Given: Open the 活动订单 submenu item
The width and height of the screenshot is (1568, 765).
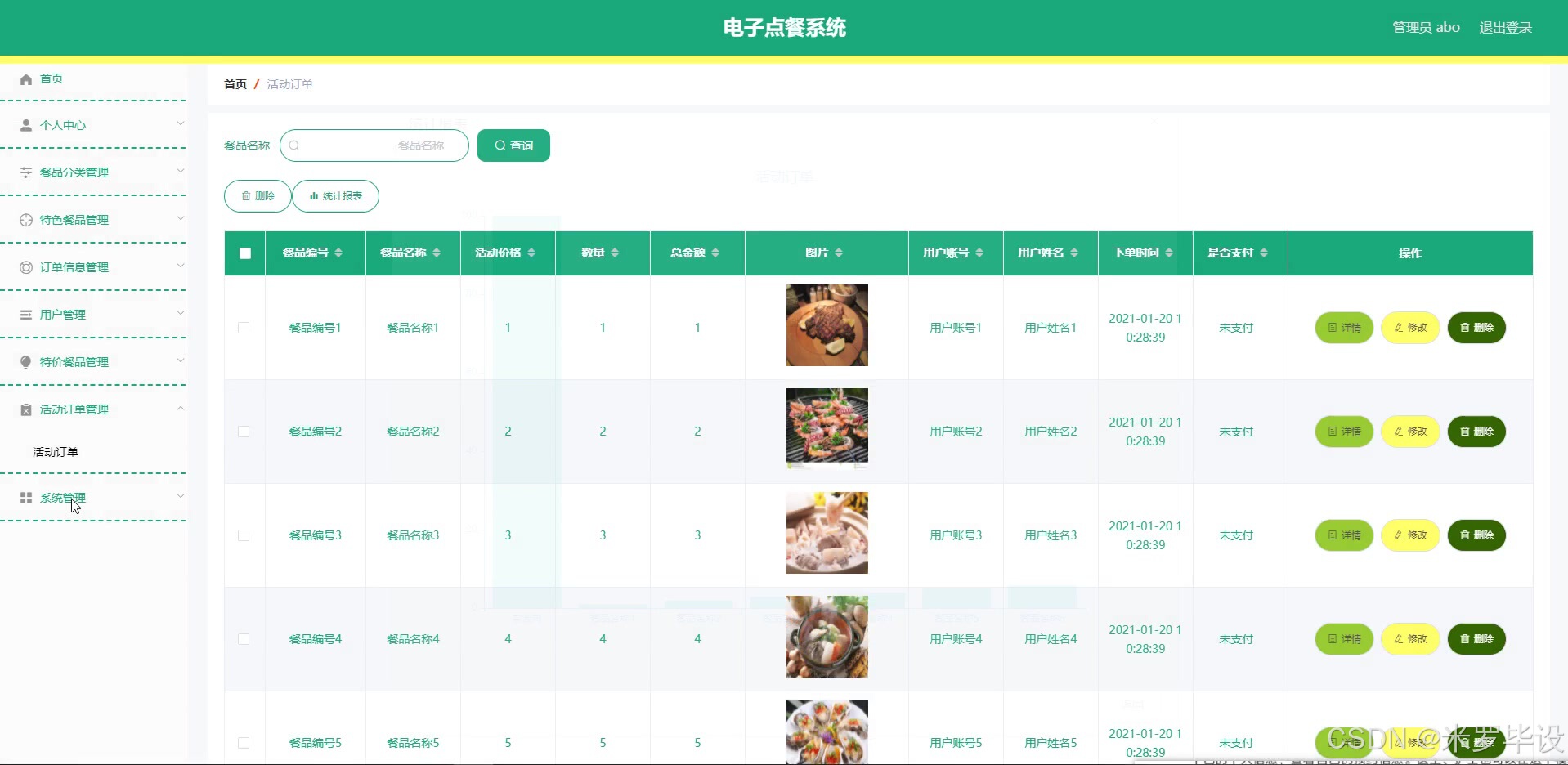Looking at the screenshot, I should tap(56, 452).
